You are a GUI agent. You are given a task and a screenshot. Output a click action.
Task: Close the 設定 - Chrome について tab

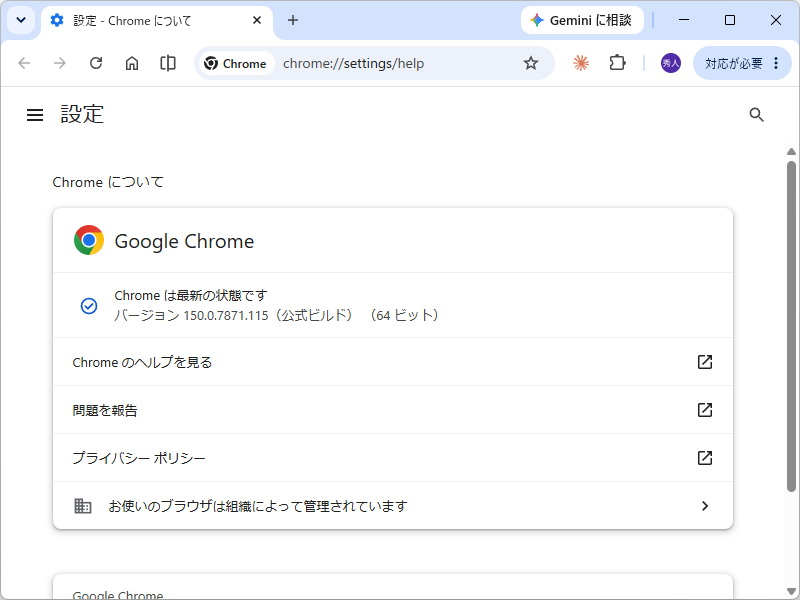coord(257,20)
